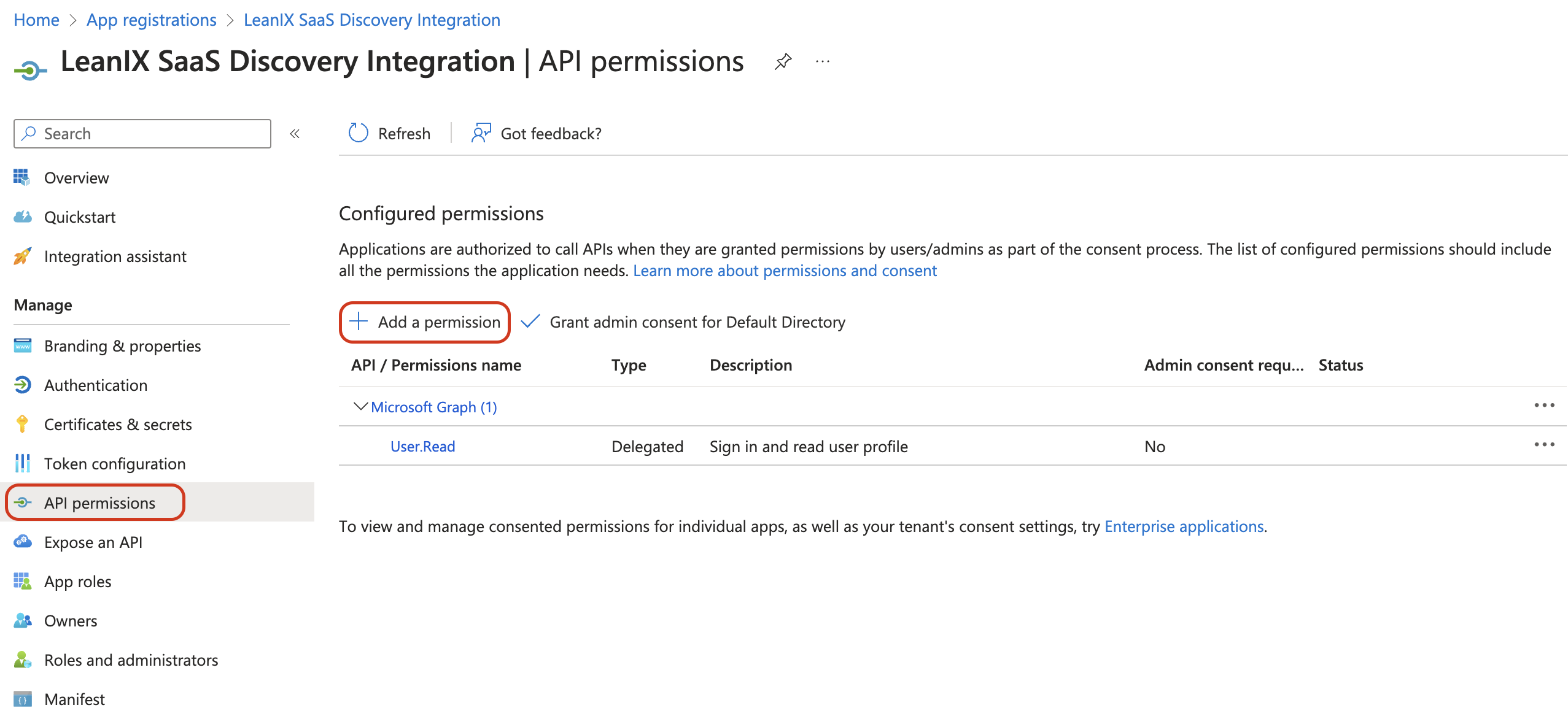
Task: Click the Owners people icon
Action: click(23, 620)
